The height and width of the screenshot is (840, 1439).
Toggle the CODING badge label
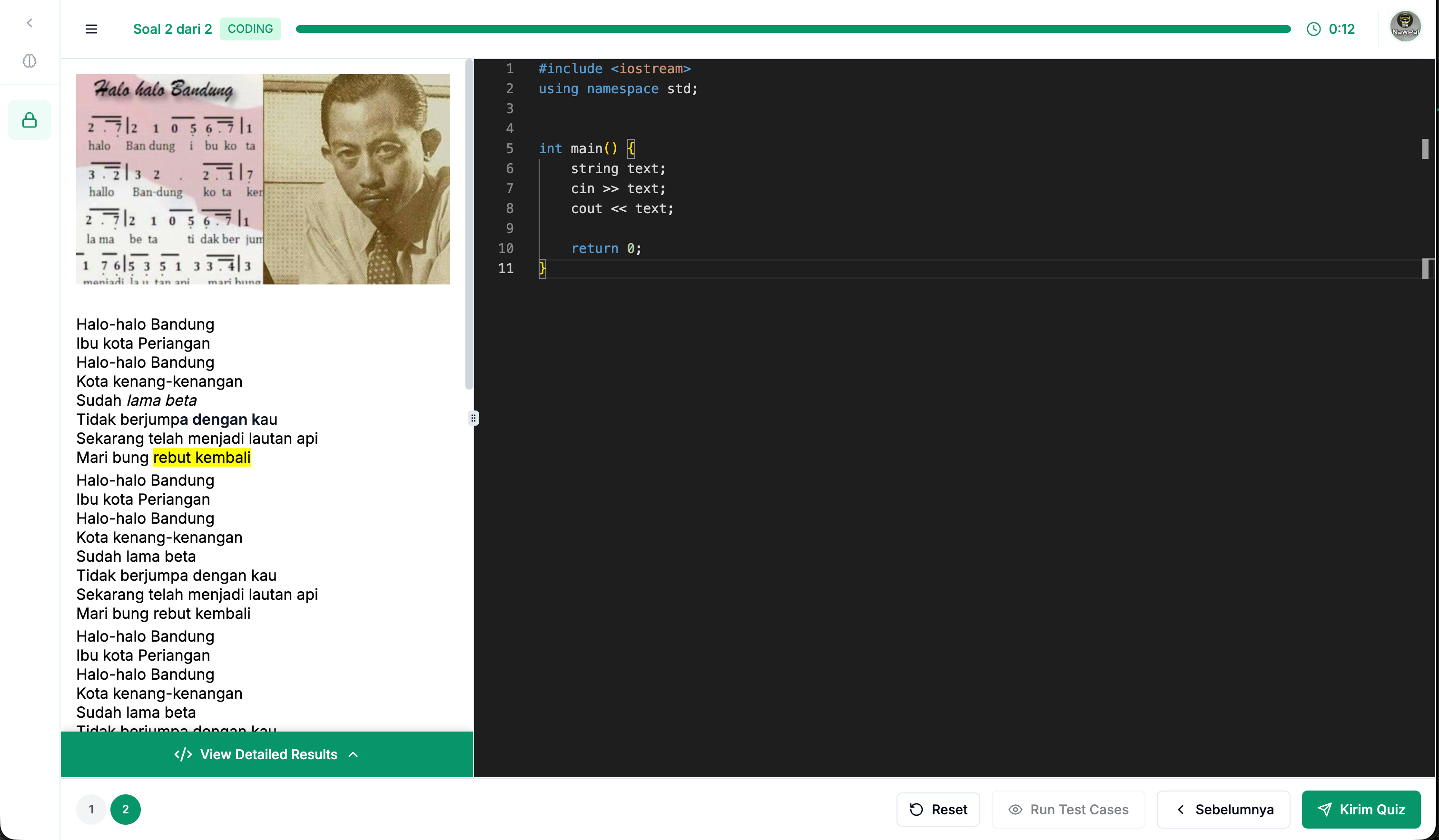click(x=249, y=29)
